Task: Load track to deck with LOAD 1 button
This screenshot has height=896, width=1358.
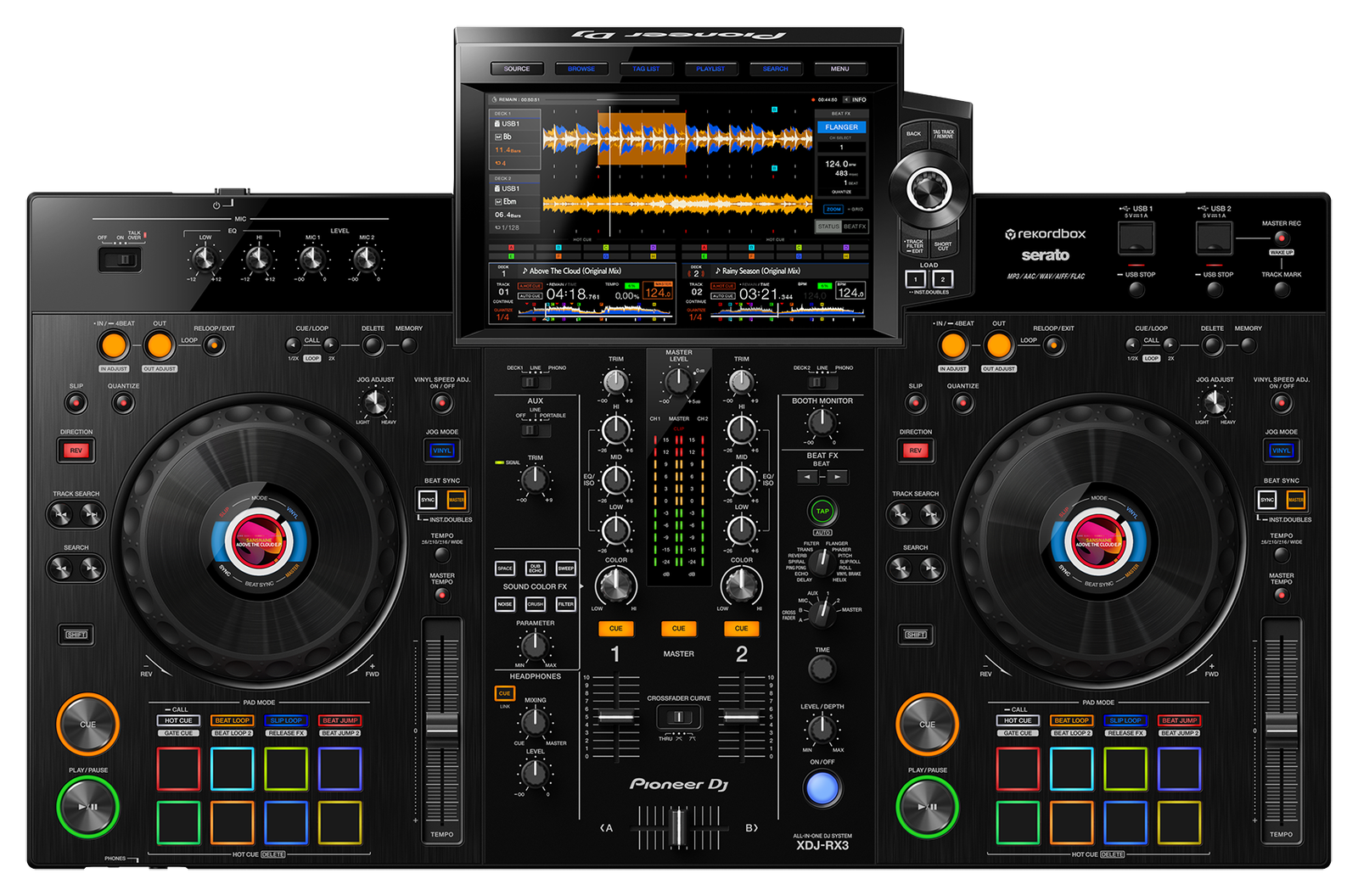Action: (x=915, y=279)
